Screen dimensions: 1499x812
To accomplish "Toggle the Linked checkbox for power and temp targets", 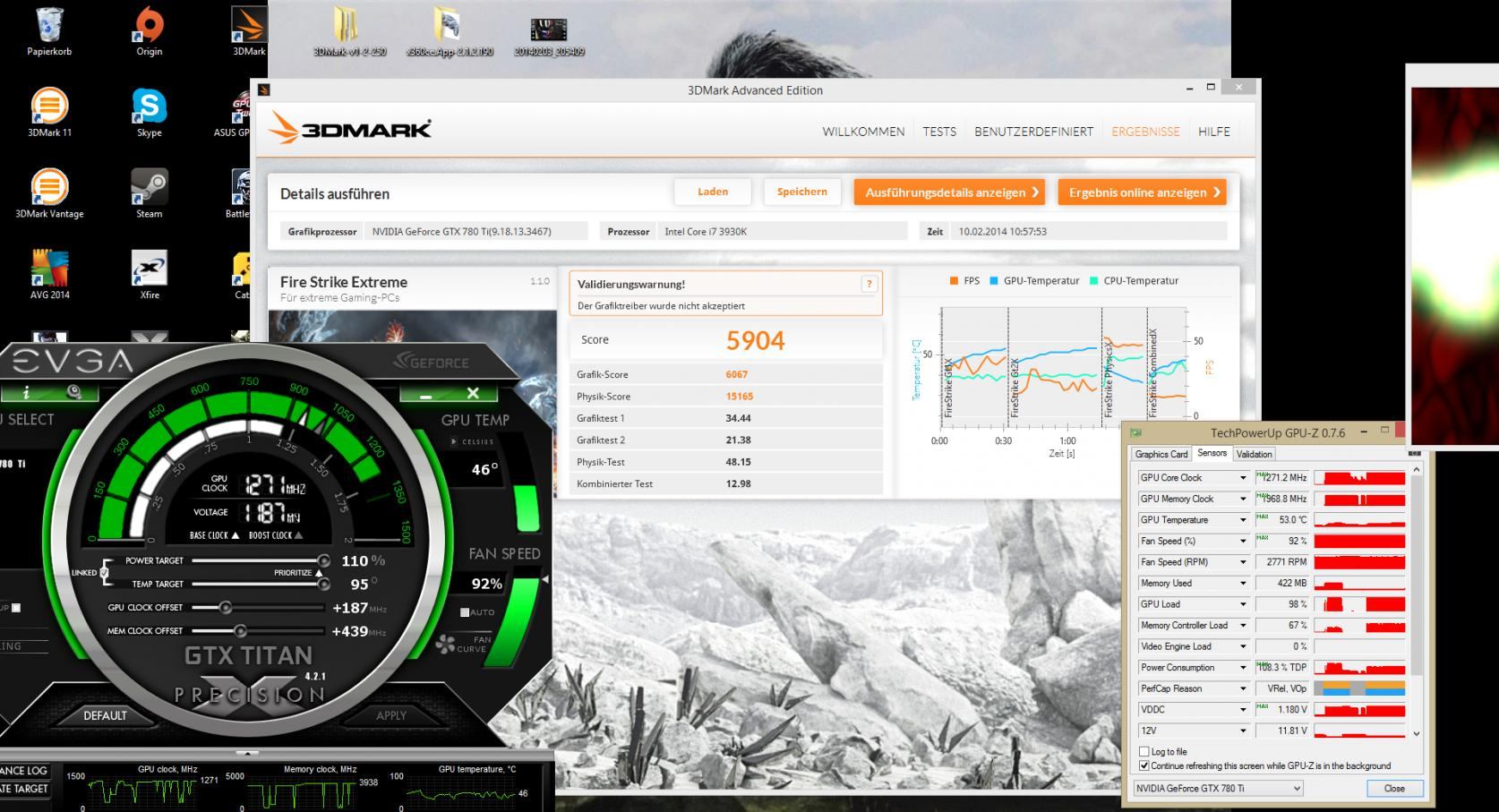I will (105, 573).
